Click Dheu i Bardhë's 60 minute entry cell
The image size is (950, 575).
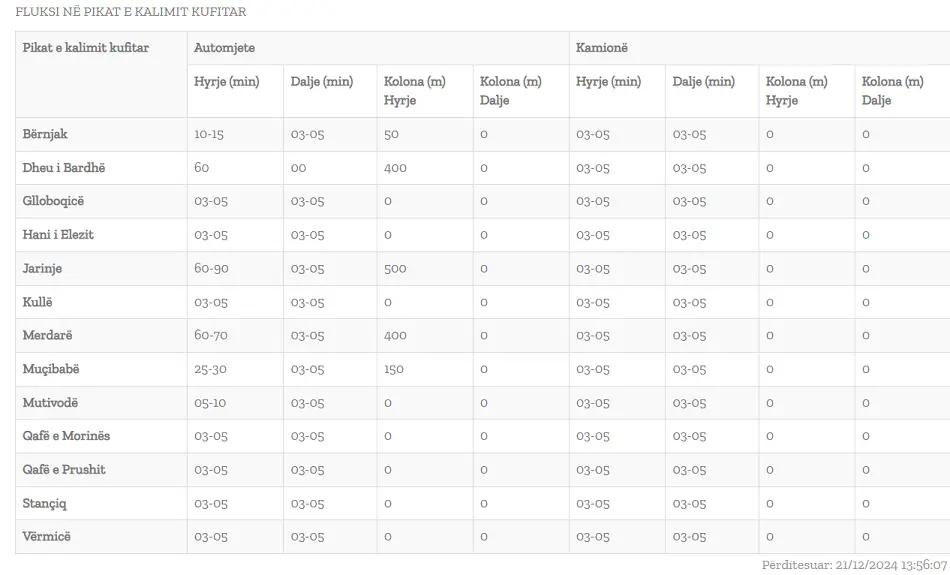(x=235, y=168)
